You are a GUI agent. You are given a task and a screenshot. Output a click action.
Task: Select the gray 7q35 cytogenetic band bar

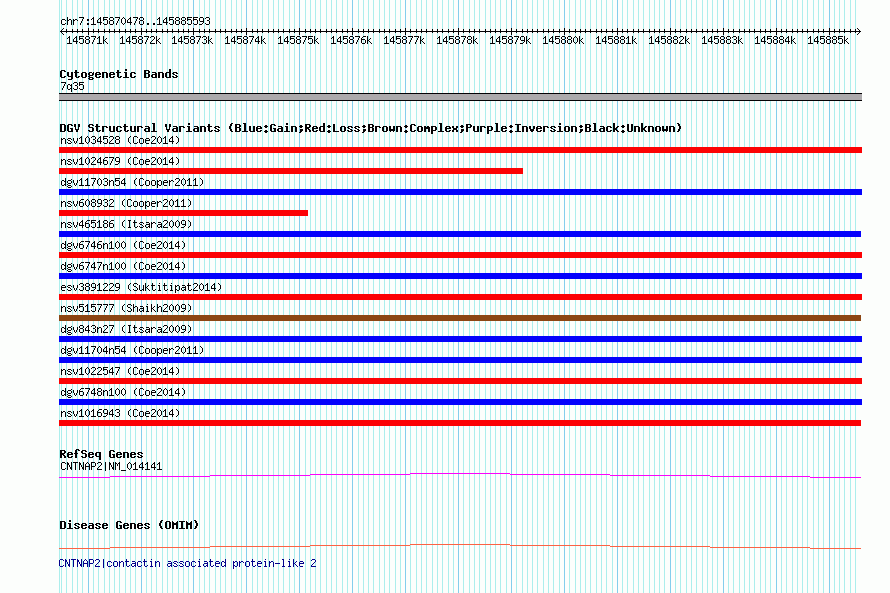(460, 97)
